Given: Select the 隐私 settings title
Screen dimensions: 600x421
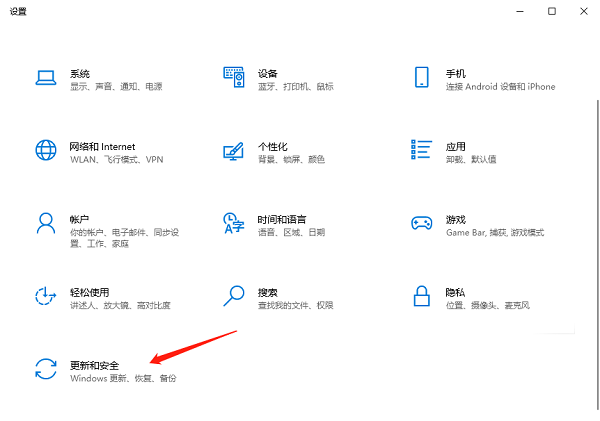Looking at the screenshot, I should coord(455,293).
